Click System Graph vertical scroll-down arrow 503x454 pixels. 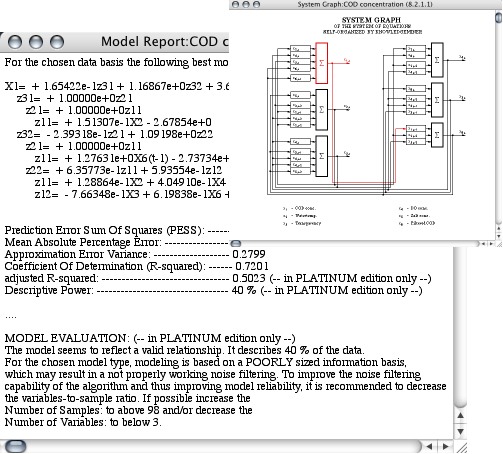pos(499,236)
